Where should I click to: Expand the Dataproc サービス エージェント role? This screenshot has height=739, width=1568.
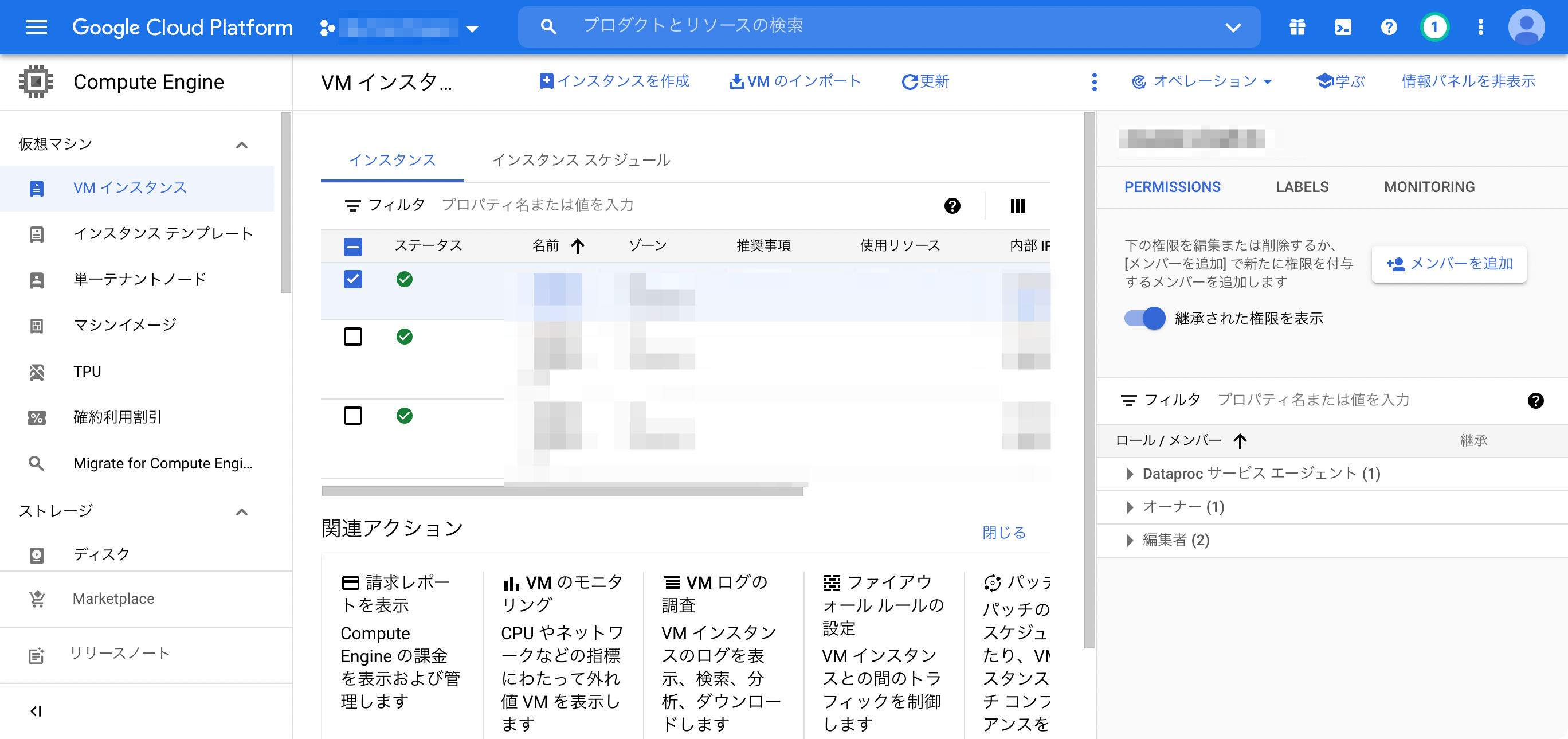click(1130, 474)
